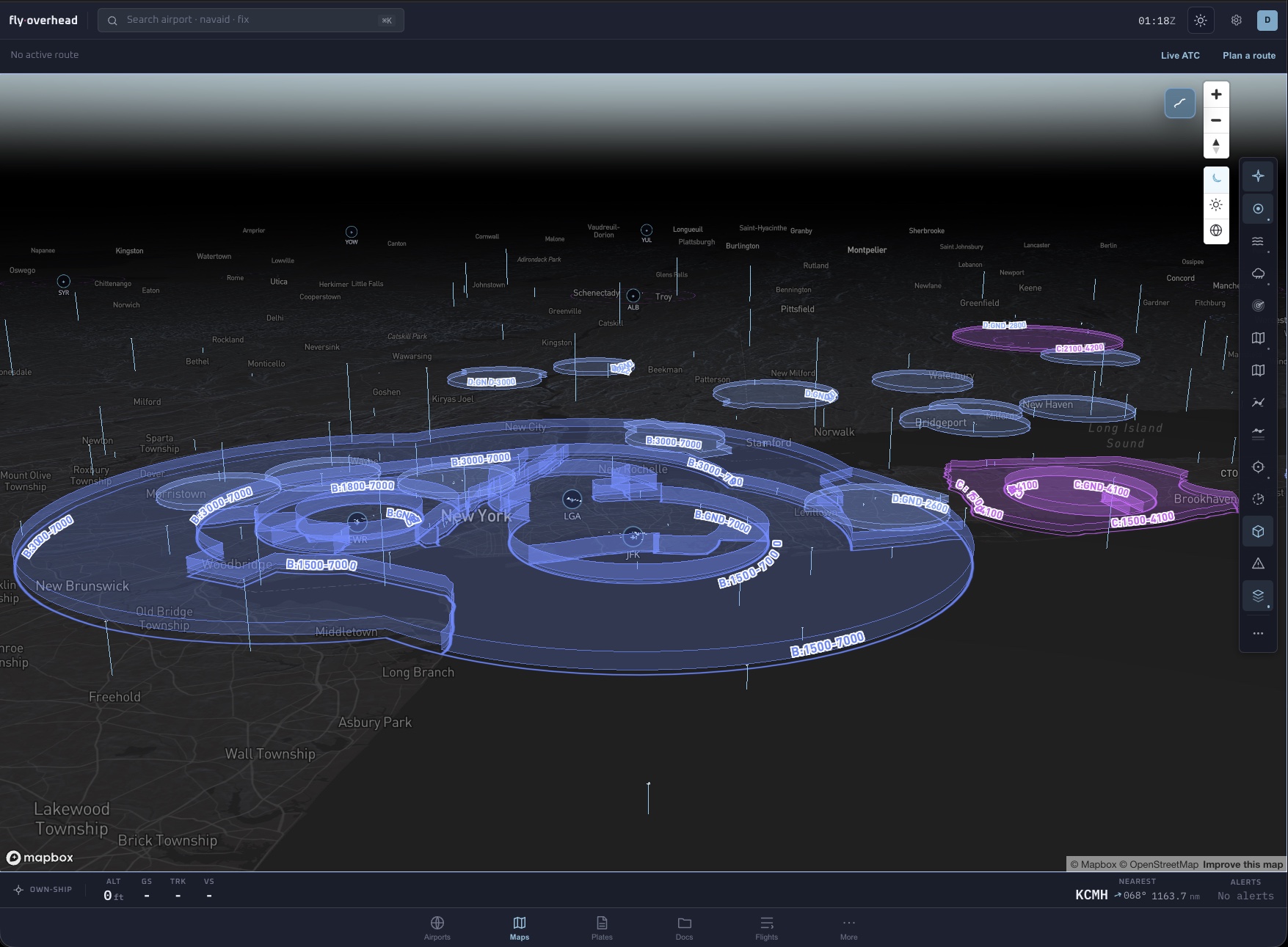Open the More tab menu
Screen dimensions: 1288x947
coord(849,928)
